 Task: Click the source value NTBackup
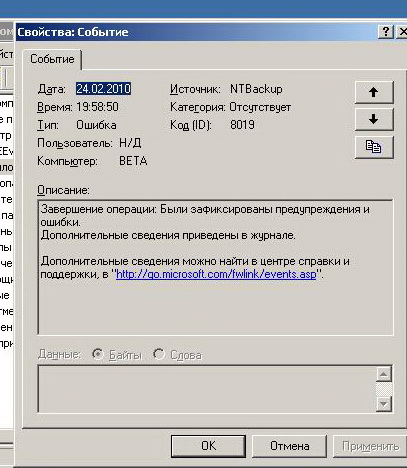256,89
